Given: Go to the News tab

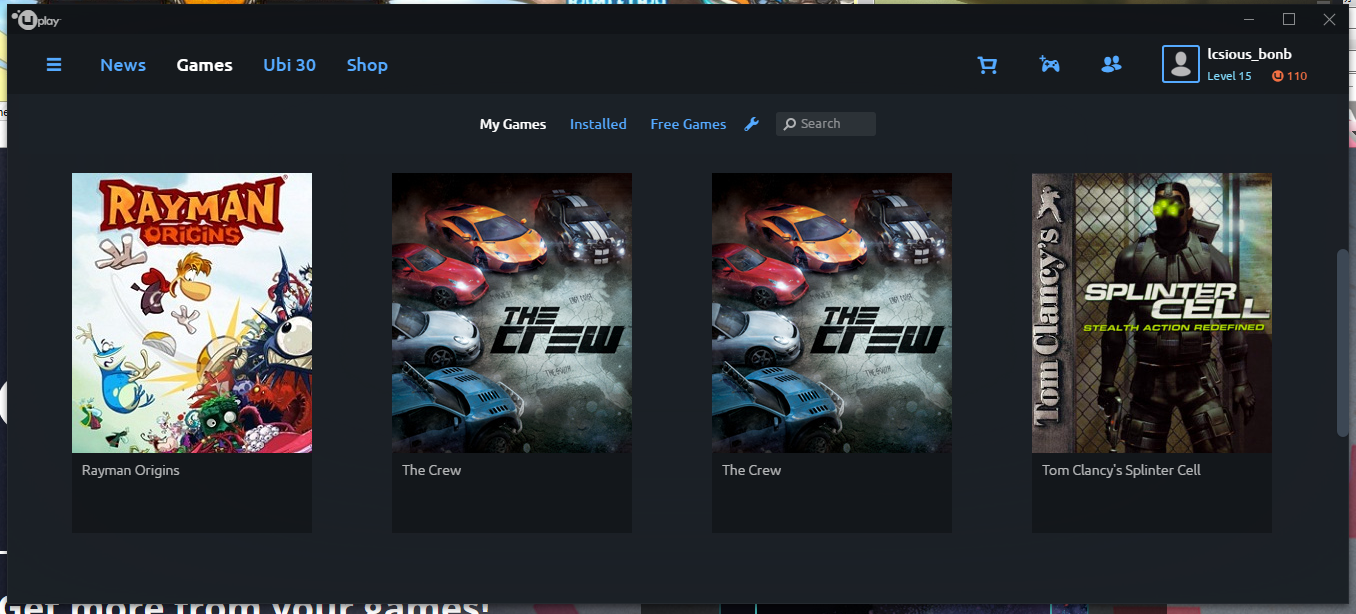Looking at the screenshot, I should [123, 65].
